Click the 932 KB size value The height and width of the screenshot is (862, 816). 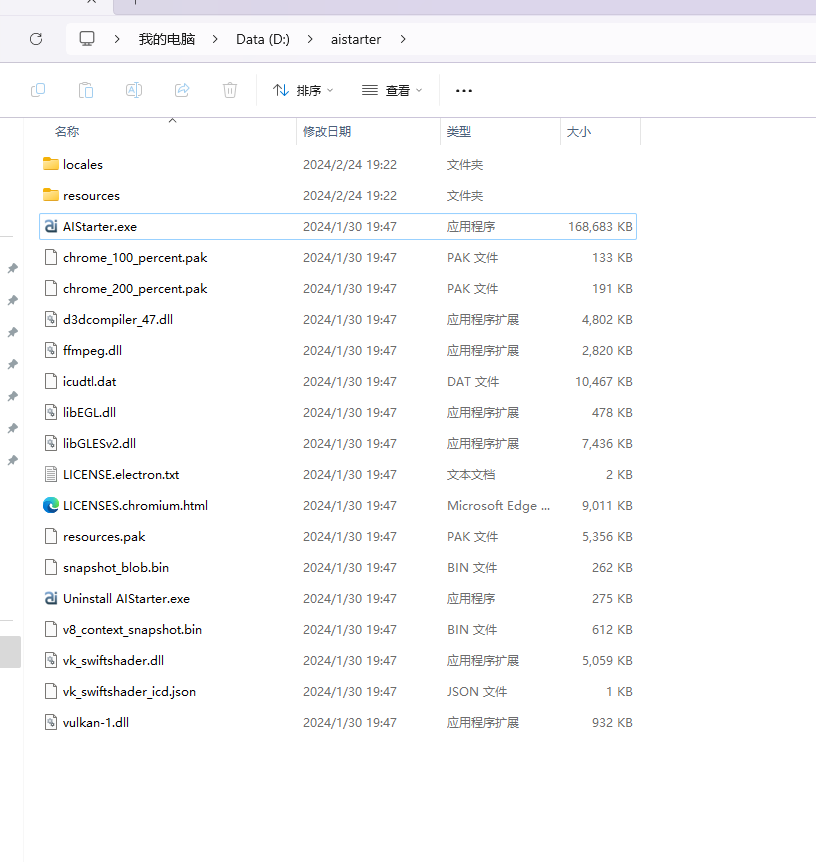(612, 722)
